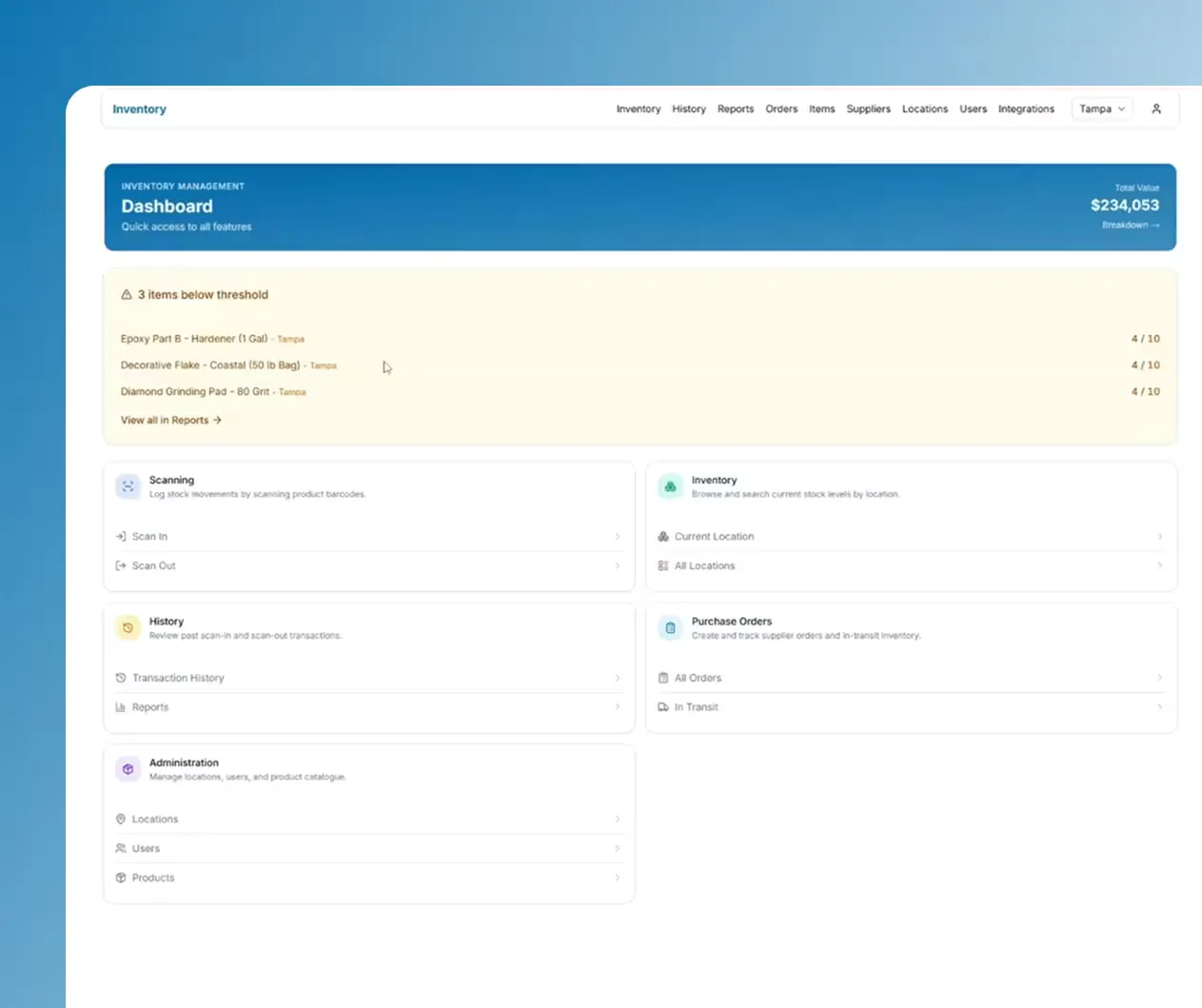Expand the Scan Out row chevron

(x=618, y=566)
